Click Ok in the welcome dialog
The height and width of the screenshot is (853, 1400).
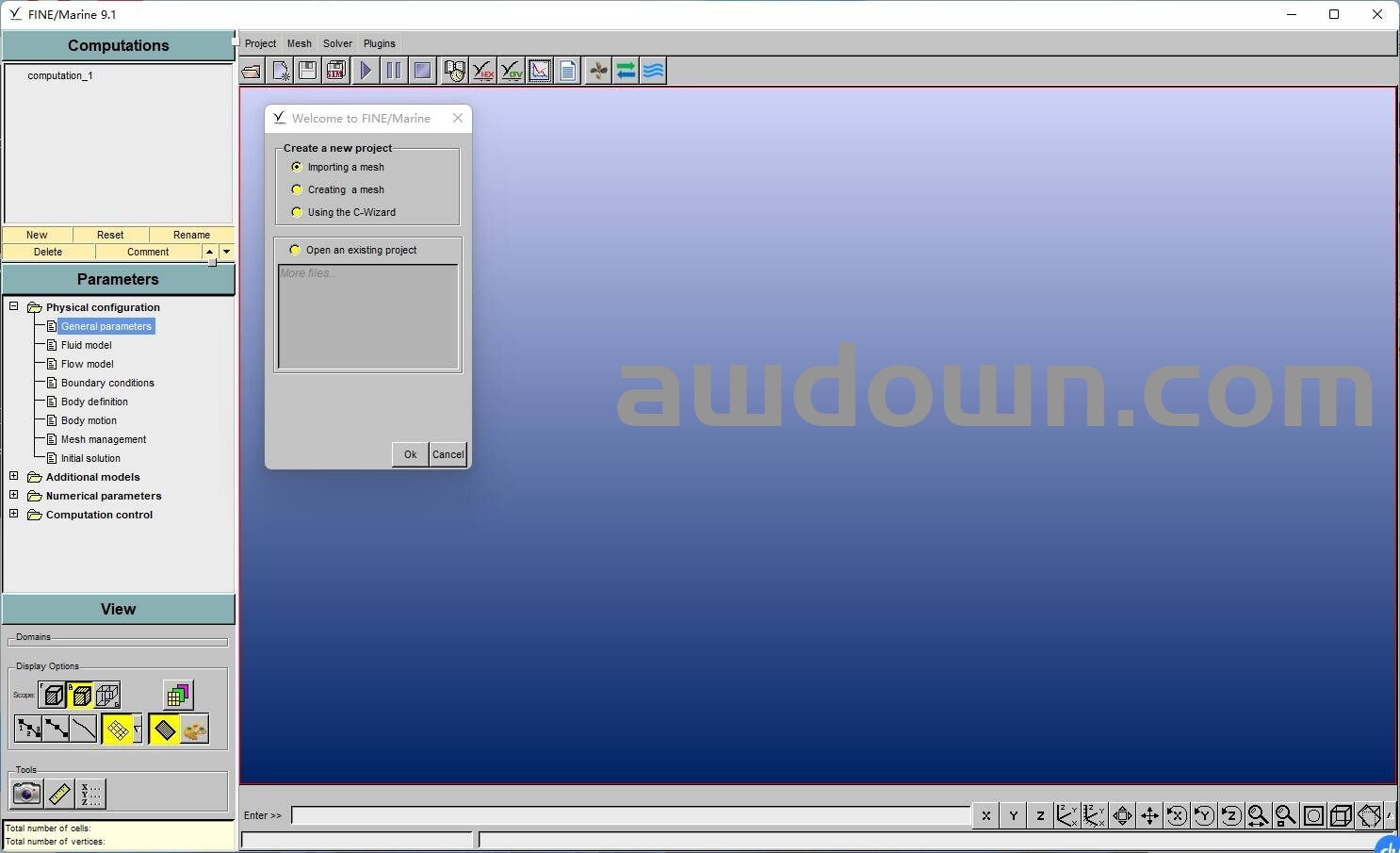click(x=410, y=454)
